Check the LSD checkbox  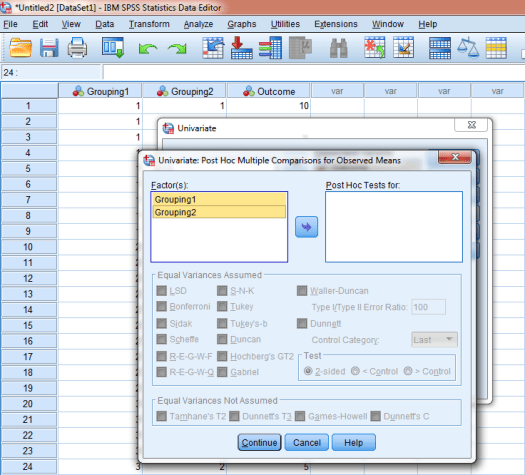point(162,291)
